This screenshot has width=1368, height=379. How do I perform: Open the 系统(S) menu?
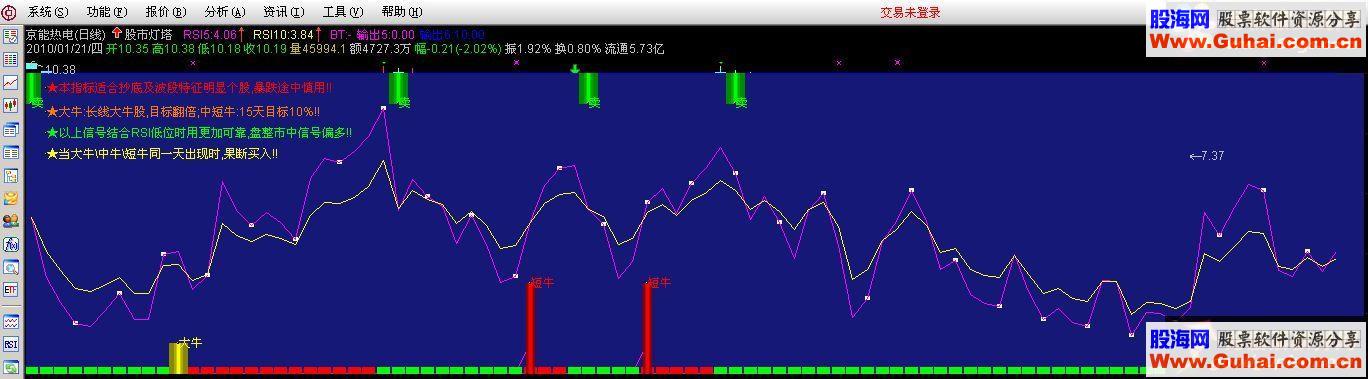point(47,12)
